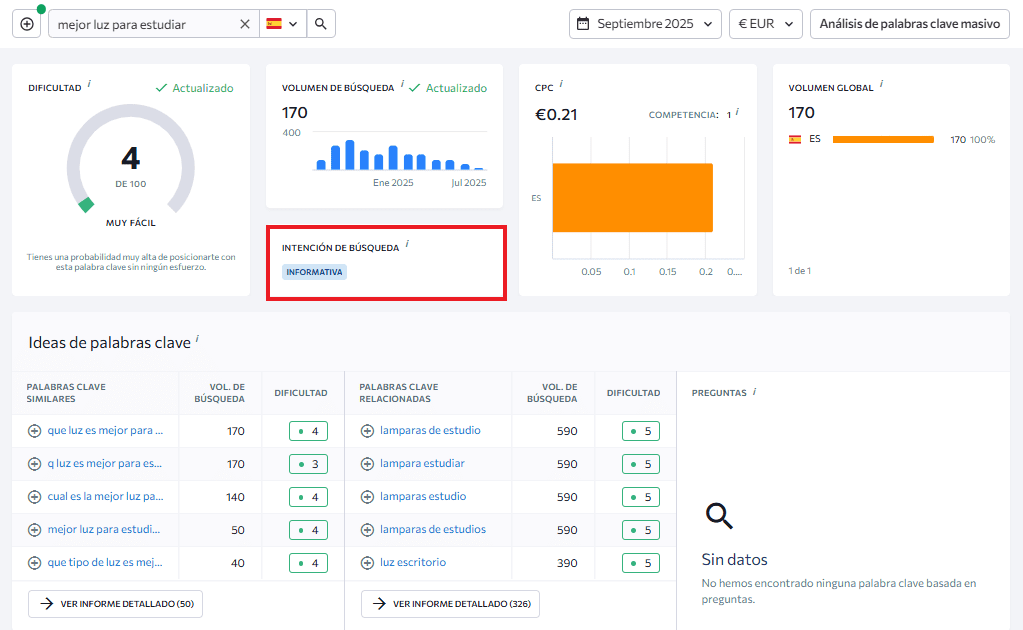Open related keyword 'lamparas de estudios'
This screenshot has height=630, width=1023.
433,529
